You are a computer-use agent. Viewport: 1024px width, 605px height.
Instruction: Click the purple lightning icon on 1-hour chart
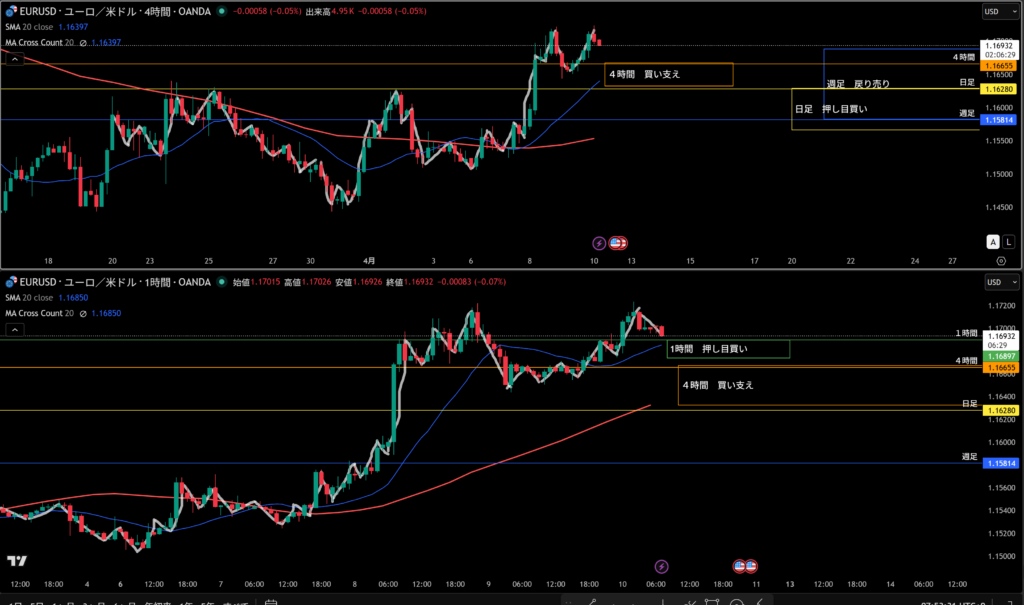coord(661,566)
